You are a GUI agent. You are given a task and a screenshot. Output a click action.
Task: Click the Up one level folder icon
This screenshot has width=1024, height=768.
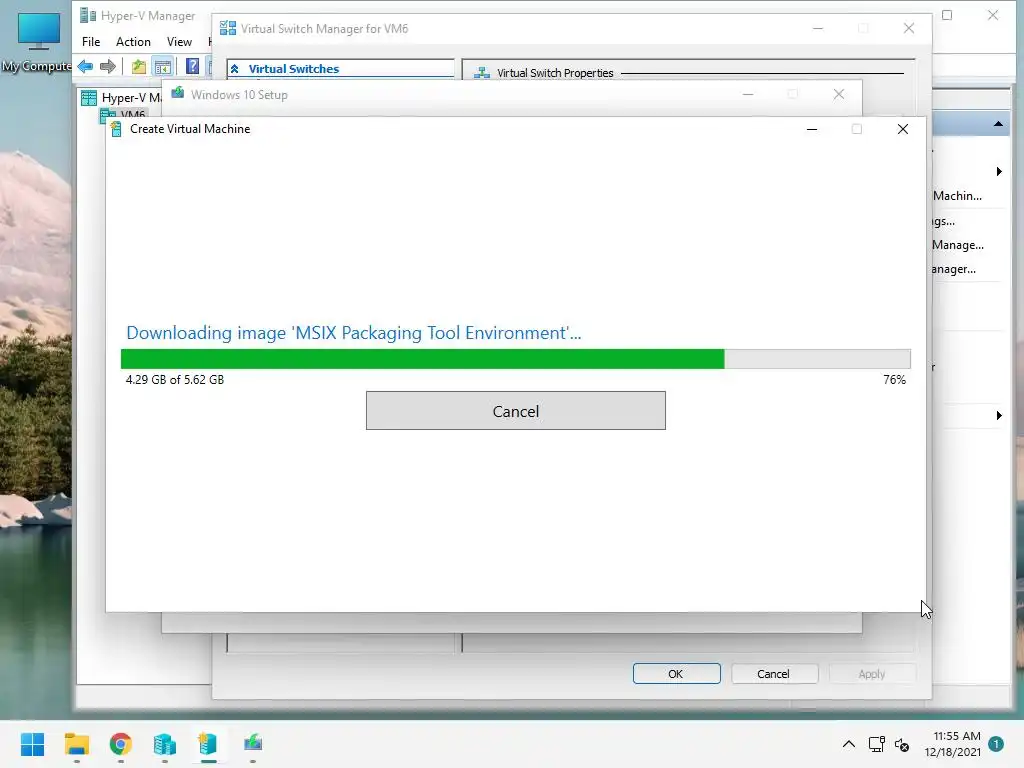(x=138, y=66)
